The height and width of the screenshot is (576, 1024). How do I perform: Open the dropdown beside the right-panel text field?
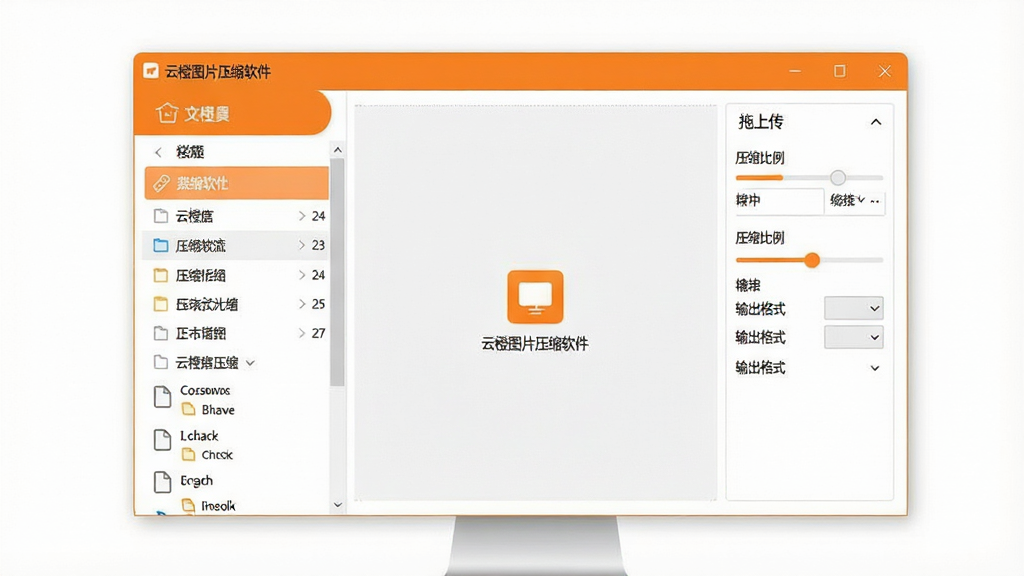847,200
